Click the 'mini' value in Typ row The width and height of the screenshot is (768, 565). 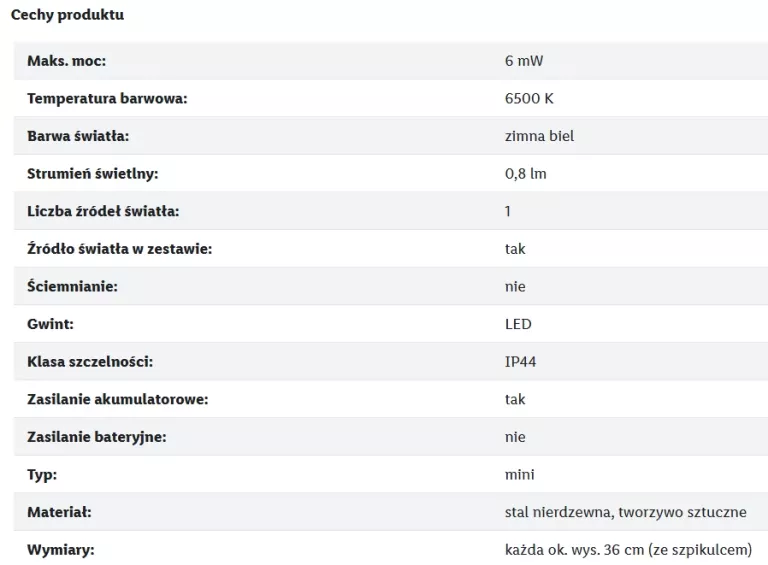click(520, 474)
